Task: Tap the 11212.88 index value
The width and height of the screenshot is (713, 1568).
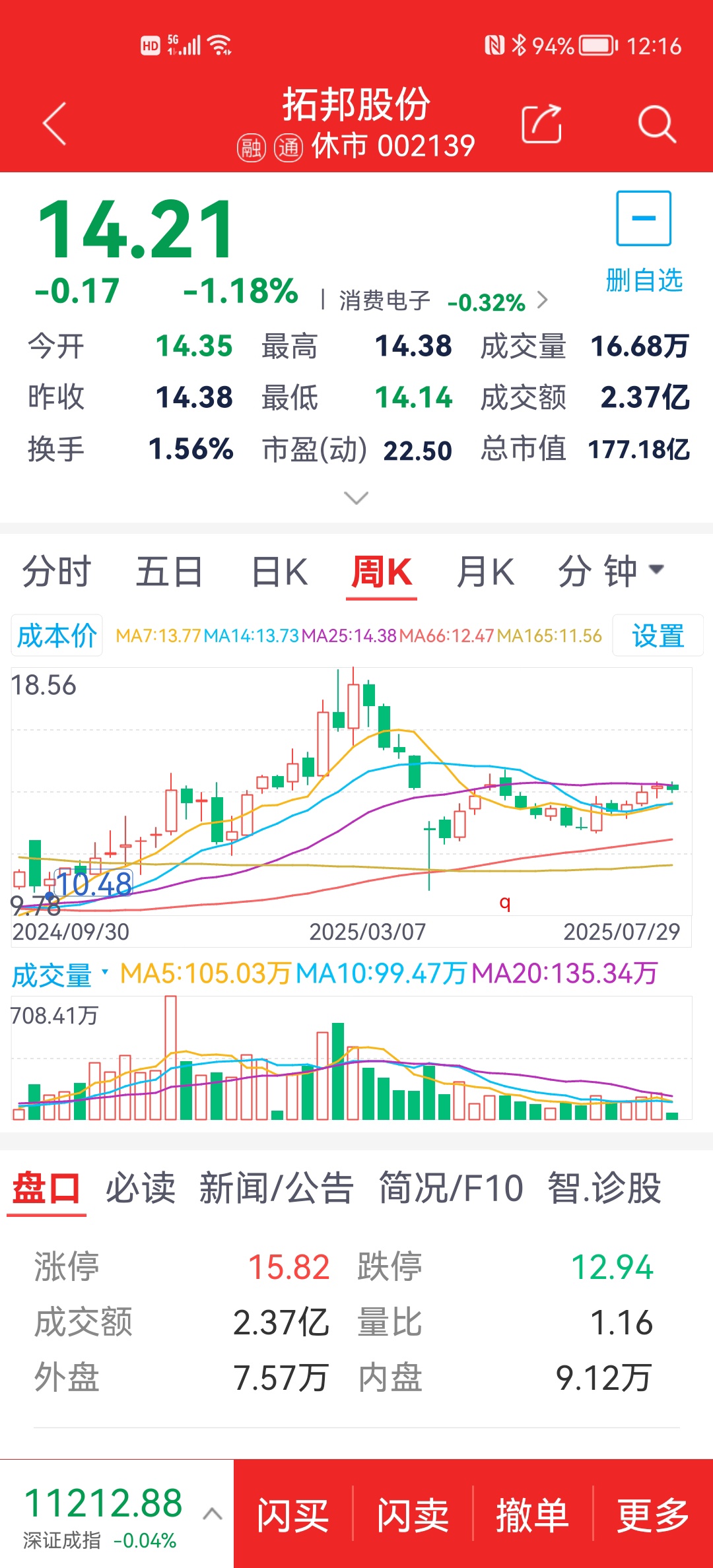Action: point(103,1503)
